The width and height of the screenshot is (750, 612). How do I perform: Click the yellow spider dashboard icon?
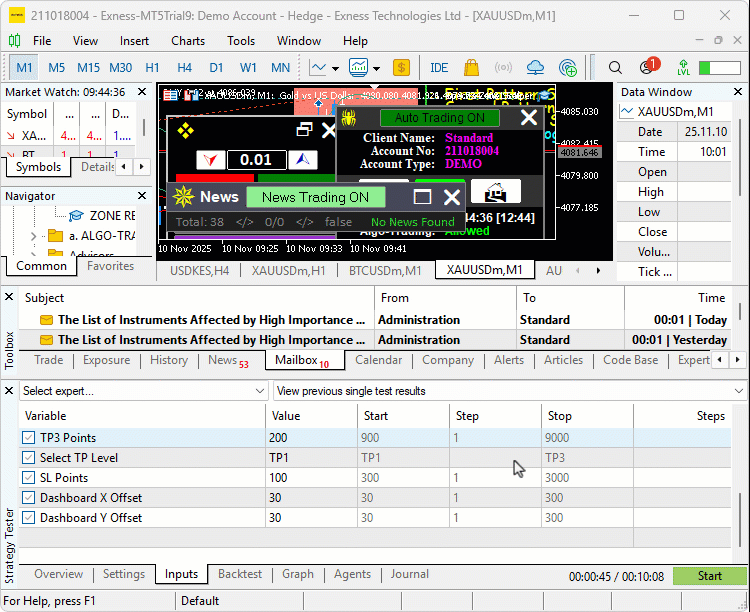coord(349,118)
